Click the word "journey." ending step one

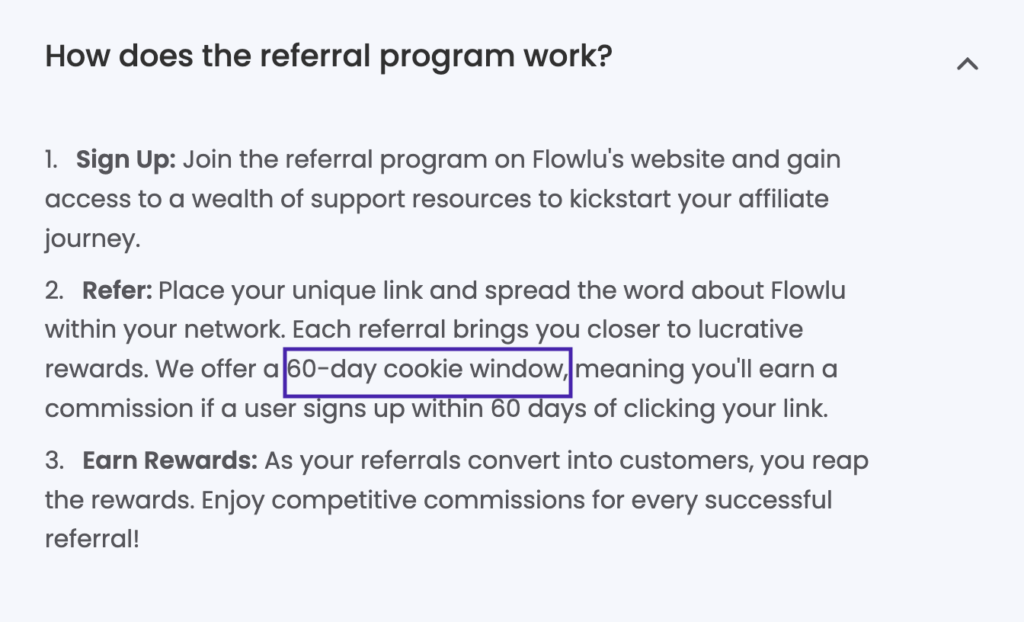click(x=92, y=239)
